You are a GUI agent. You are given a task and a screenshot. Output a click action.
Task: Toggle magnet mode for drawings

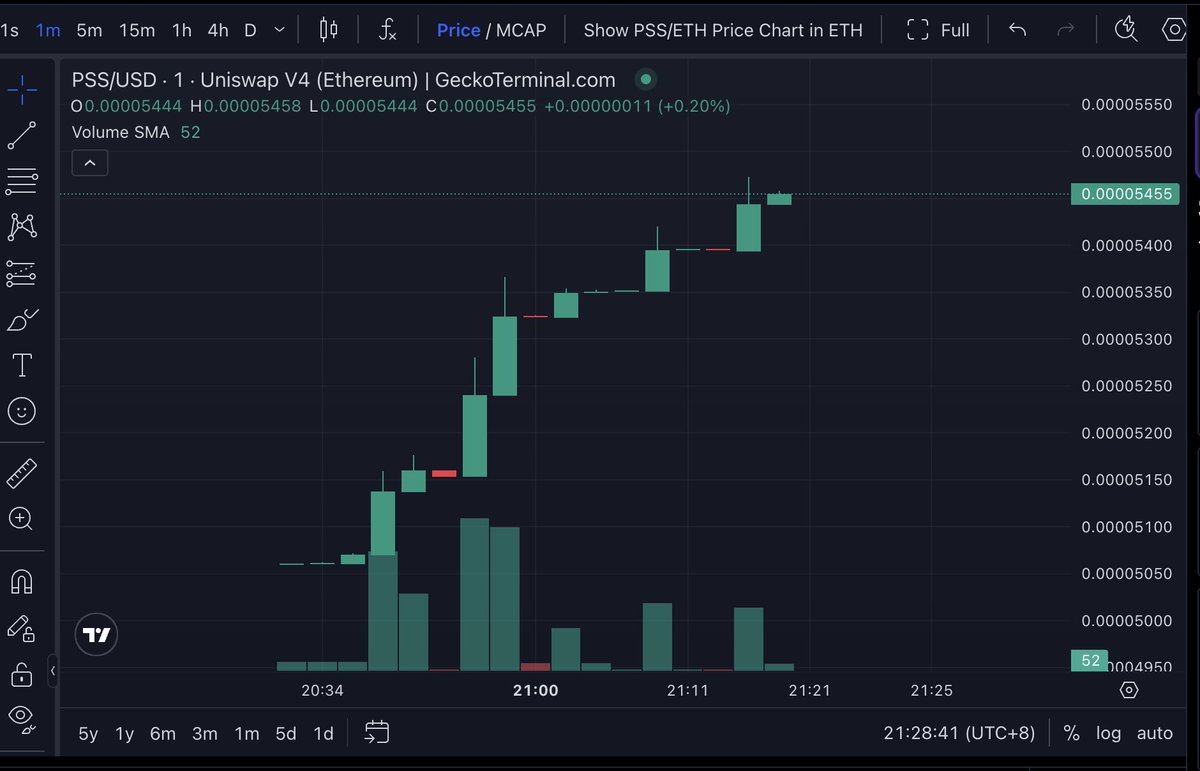(x=22, y=581)
